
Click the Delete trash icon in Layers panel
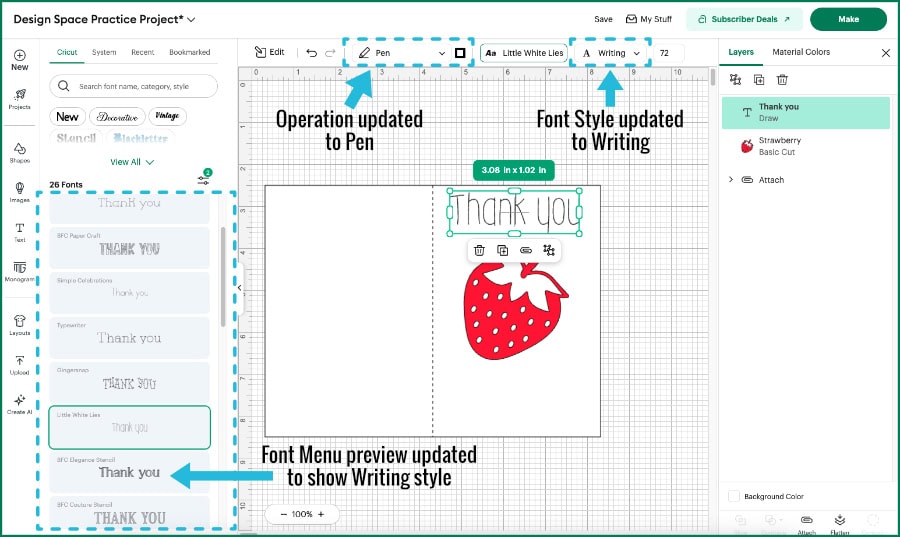(x=782, y=80)
